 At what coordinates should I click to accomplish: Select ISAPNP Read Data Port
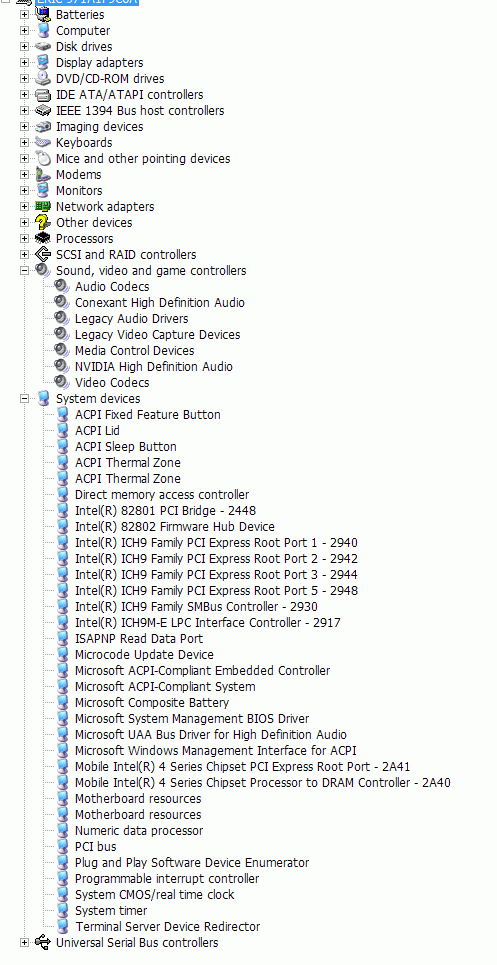pos(138,638)
